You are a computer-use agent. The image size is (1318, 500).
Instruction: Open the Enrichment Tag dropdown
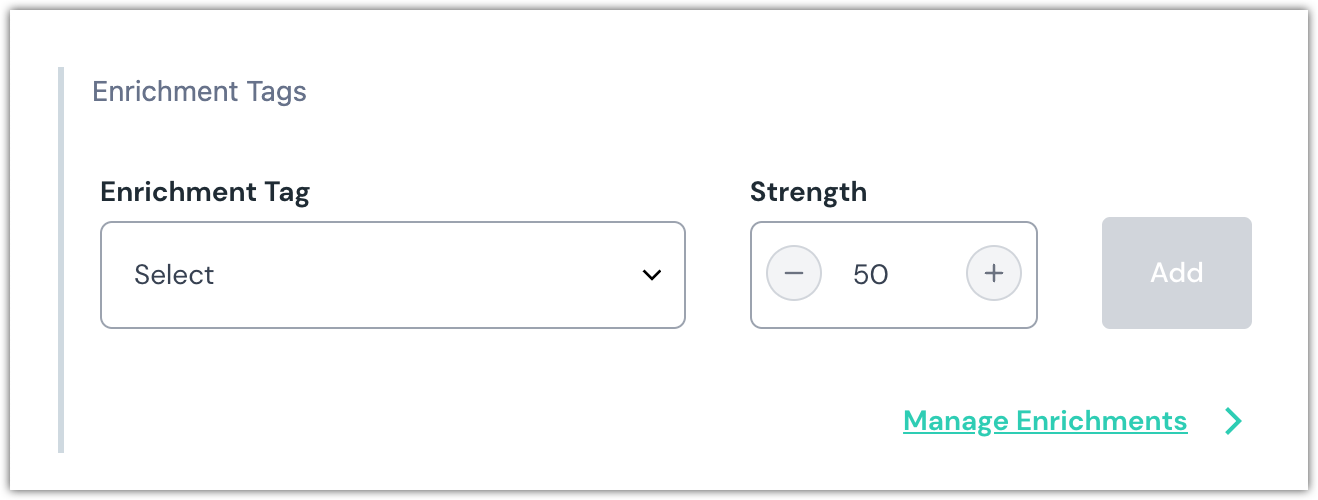[x=393, y=275]
